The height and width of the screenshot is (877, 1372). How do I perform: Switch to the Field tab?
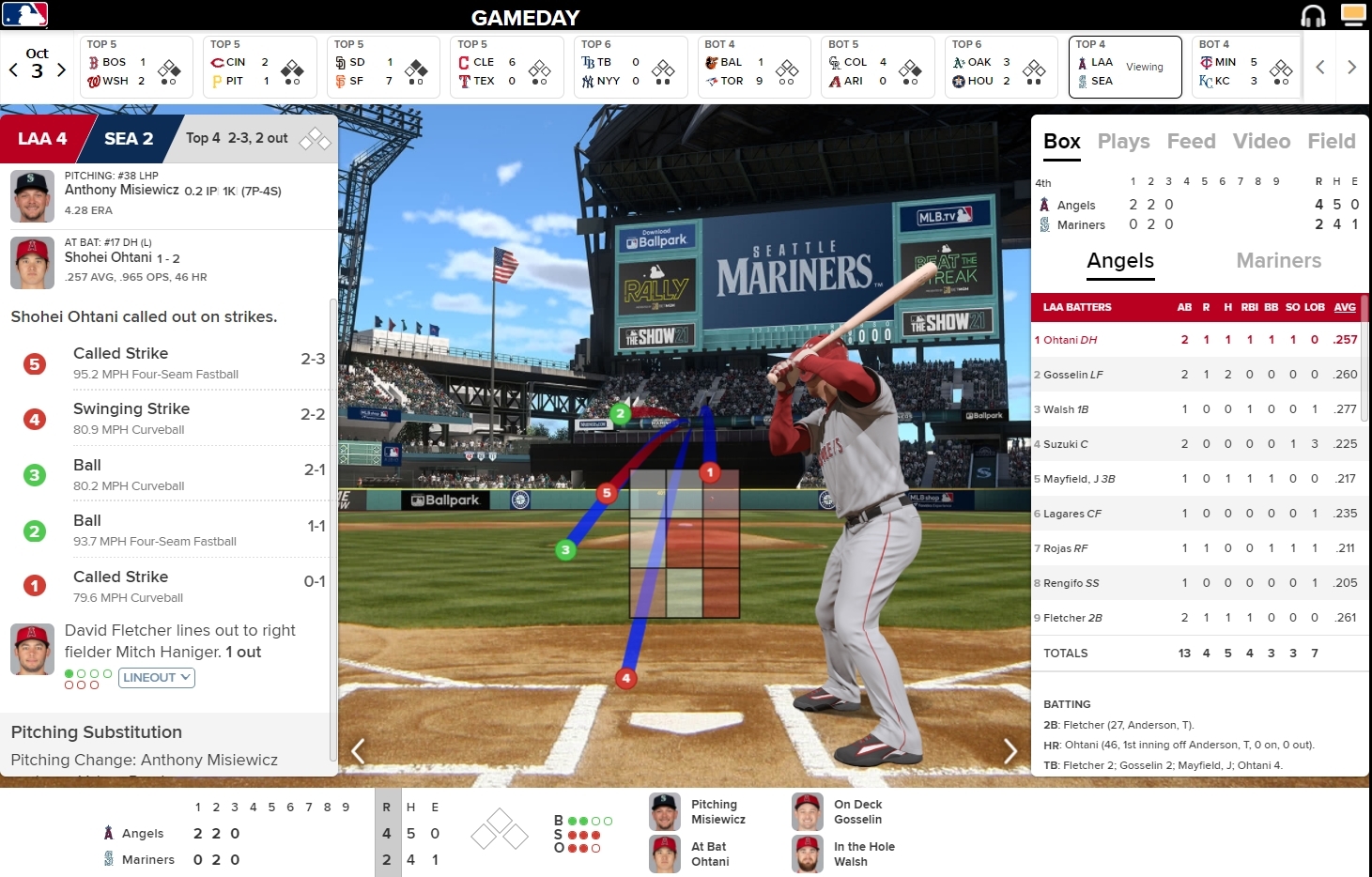(1332, 141)
